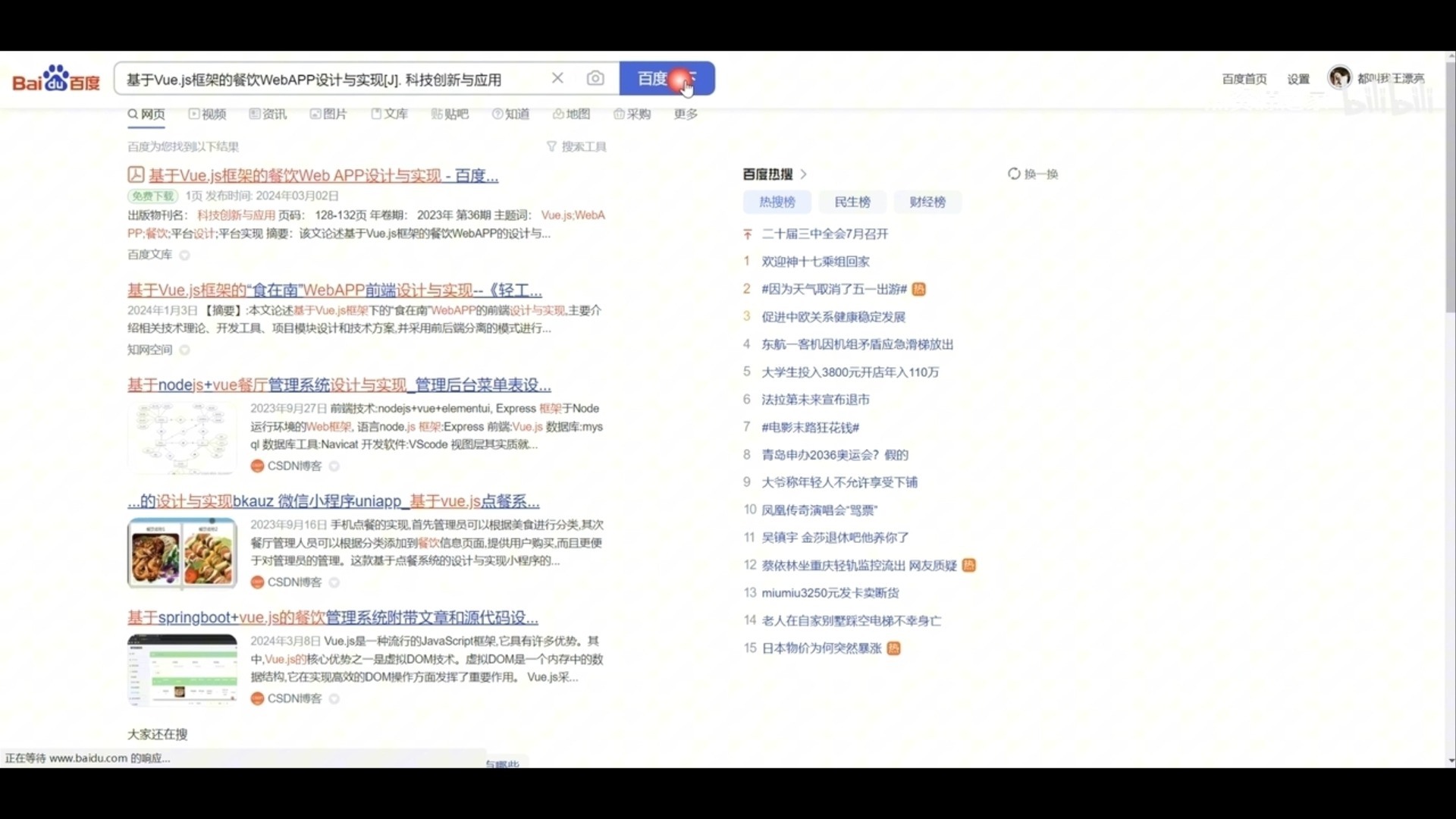1456x819 pixels.
Task: Click the nodejs result diagram thumbnail
Action: coord(182,438)
